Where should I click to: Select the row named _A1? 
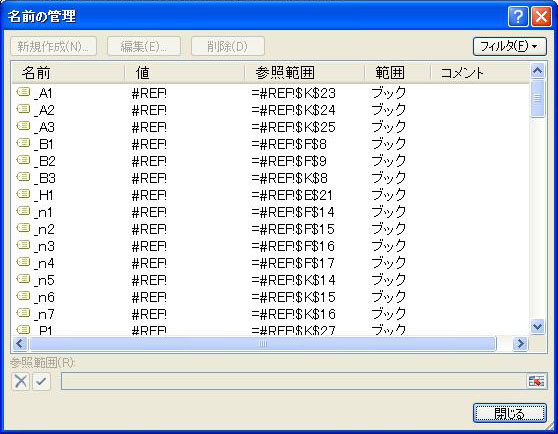270,93
